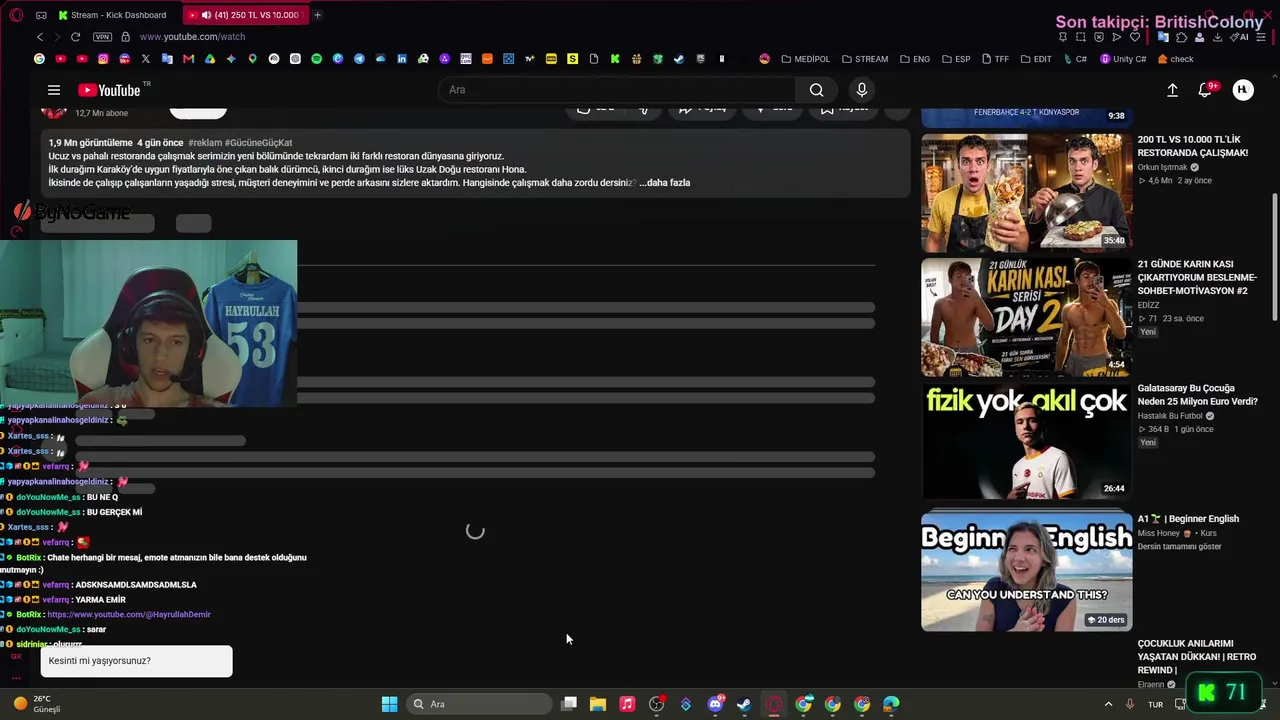Show hidden system tray icons chevron

(x=1108, y=704)
